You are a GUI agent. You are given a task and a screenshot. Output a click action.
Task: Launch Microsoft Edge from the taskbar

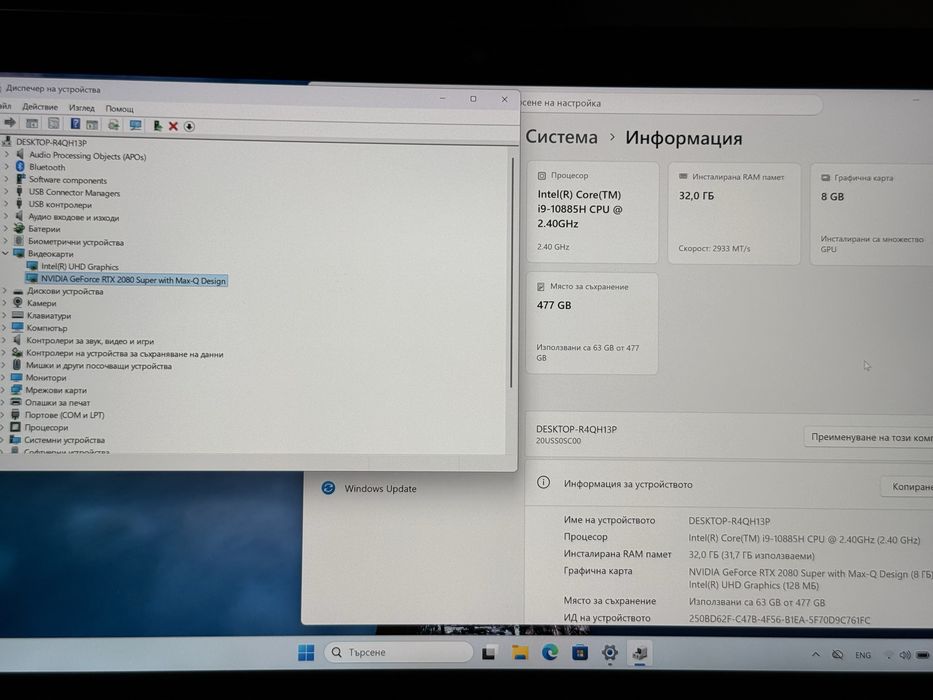point(550,653)
